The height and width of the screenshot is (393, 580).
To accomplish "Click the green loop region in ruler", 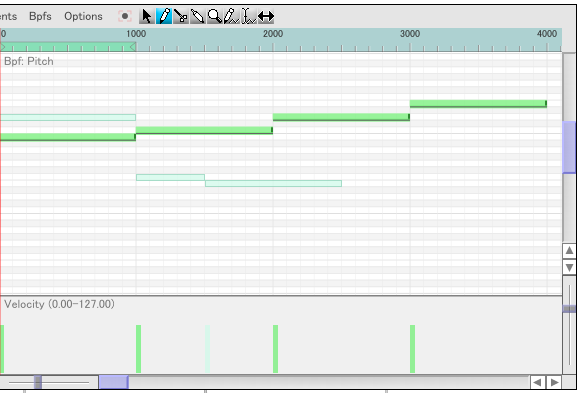I will pos(68,47).
